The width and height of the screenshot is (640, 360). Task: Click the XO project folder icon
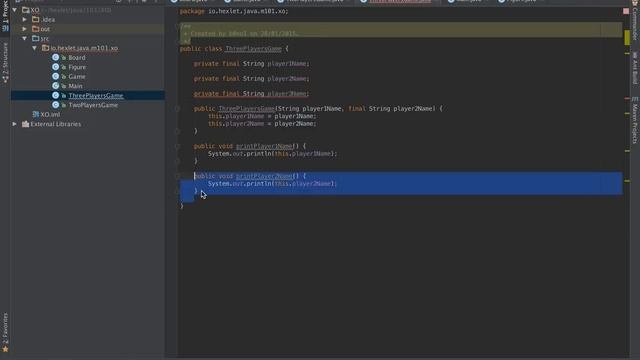[x=25, y=9]
